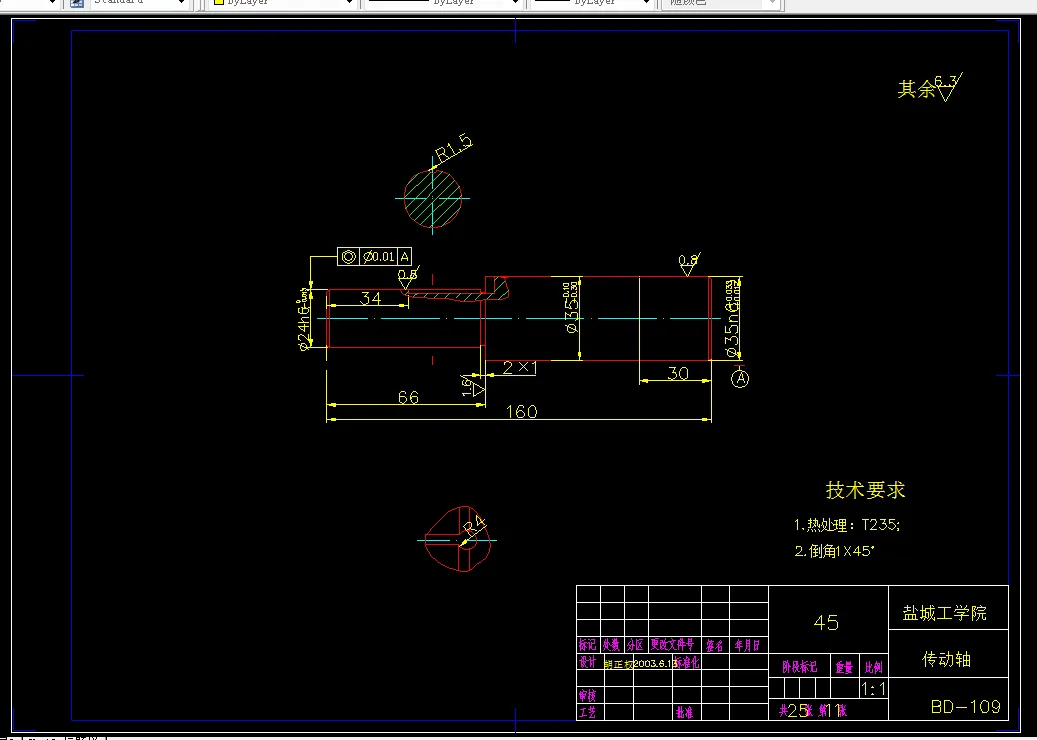Image resolution: width=1037 pixels, height=740 pixels.
Task: Click the 分区 header cell
Action: [635, 645]
